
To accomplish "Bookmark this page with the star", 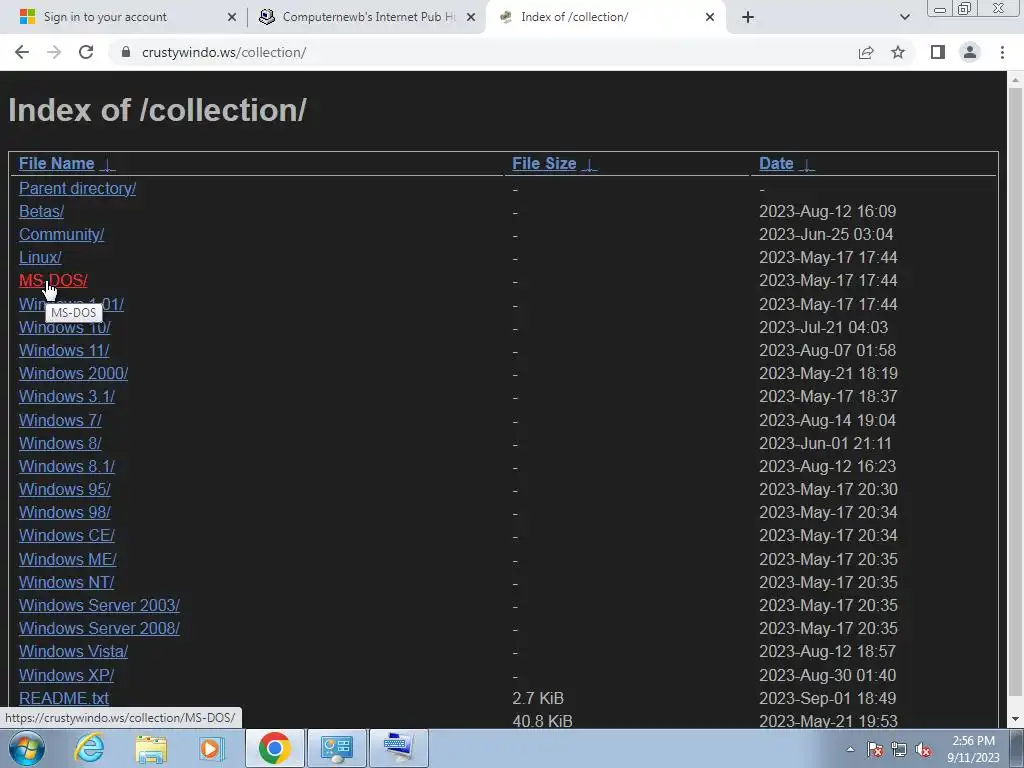I will pos(898,52).
